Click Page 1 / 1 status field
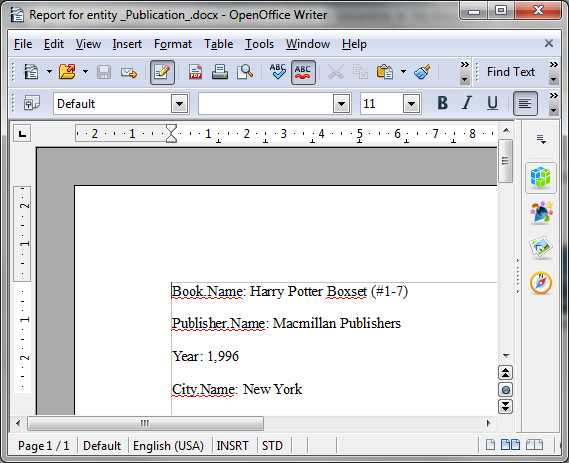569x463 pixels. point(44,446)
